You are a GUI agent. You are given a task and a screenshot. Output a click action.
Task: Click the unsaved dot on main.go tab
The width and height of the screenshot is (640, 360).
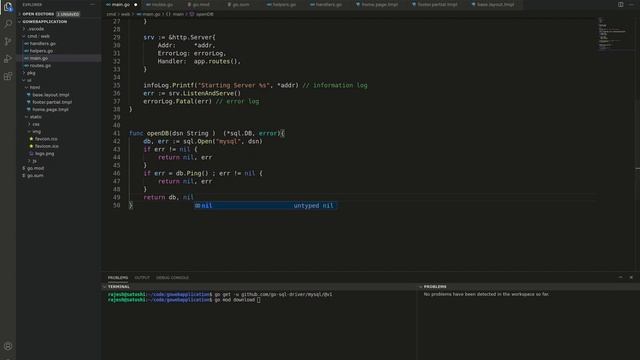click(136, 4)
